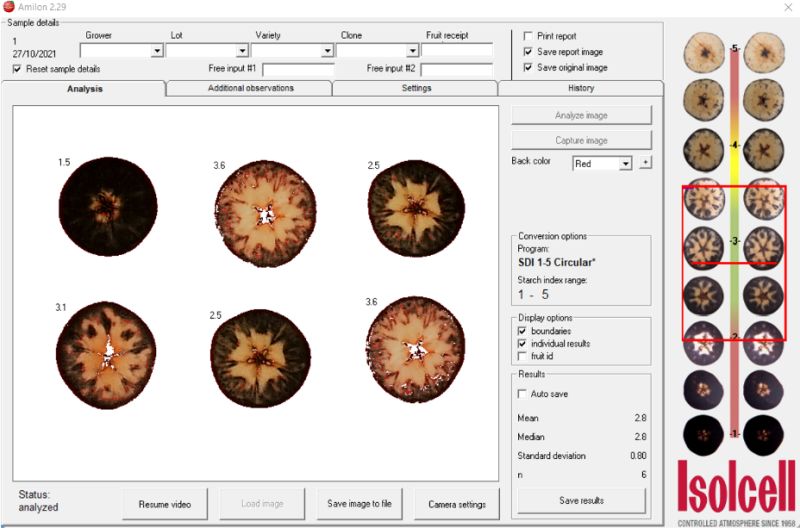Viewport: 800px width, 528px height.
Task: Click the Free input #1 field
Action: point(298,69)
